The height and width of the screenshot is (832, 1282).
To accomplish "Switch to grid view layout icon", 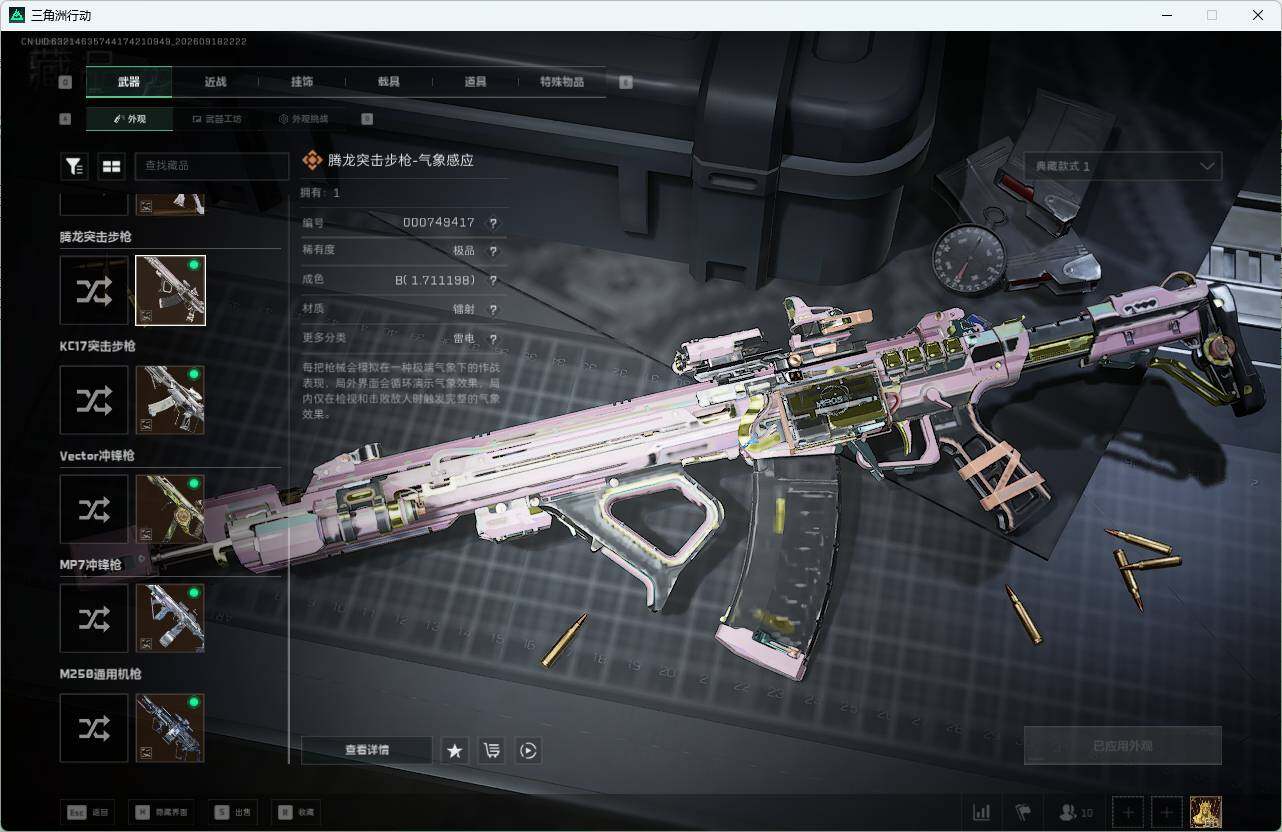I will point(110,167).
